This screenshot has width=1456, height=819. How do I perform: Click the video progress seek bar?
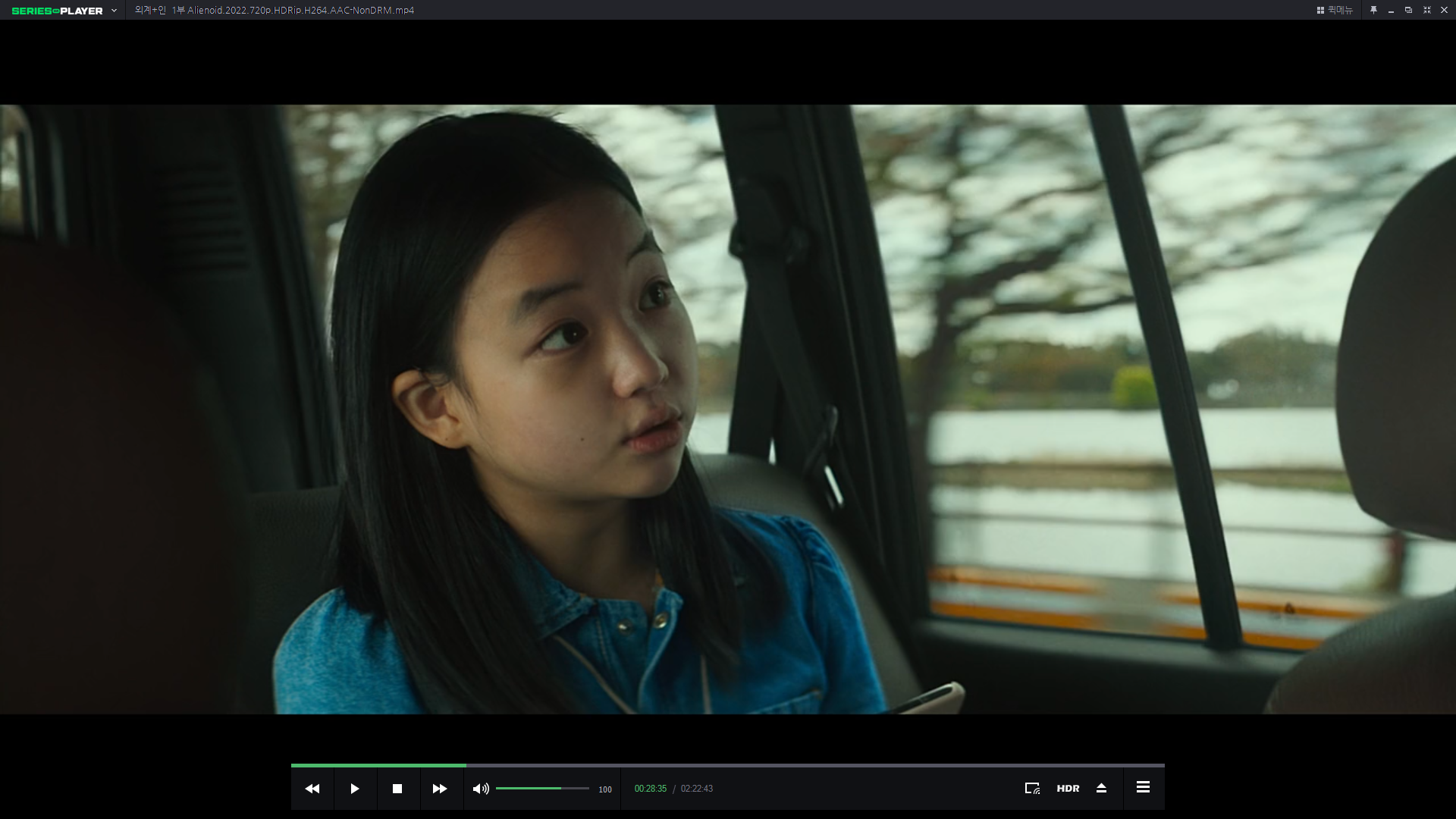[x=728, y=765]
